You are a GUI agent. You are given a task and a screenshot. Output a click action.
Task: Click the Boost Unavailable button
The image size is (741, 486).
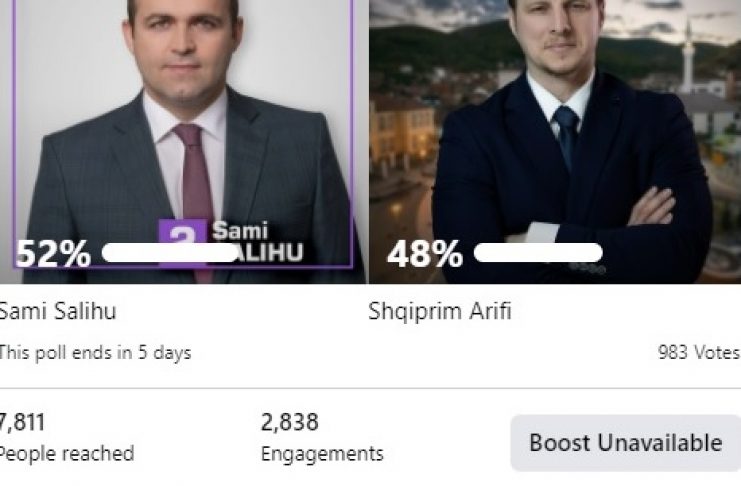[x=625, y=443]
